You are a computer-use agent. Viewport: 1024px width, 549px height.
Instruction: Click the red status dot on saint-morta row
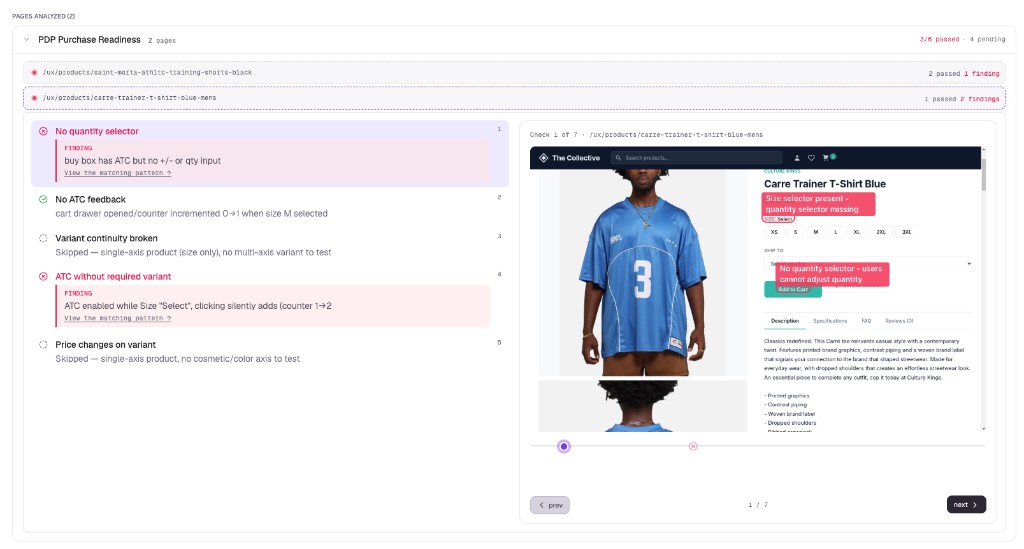click(34, 72)
